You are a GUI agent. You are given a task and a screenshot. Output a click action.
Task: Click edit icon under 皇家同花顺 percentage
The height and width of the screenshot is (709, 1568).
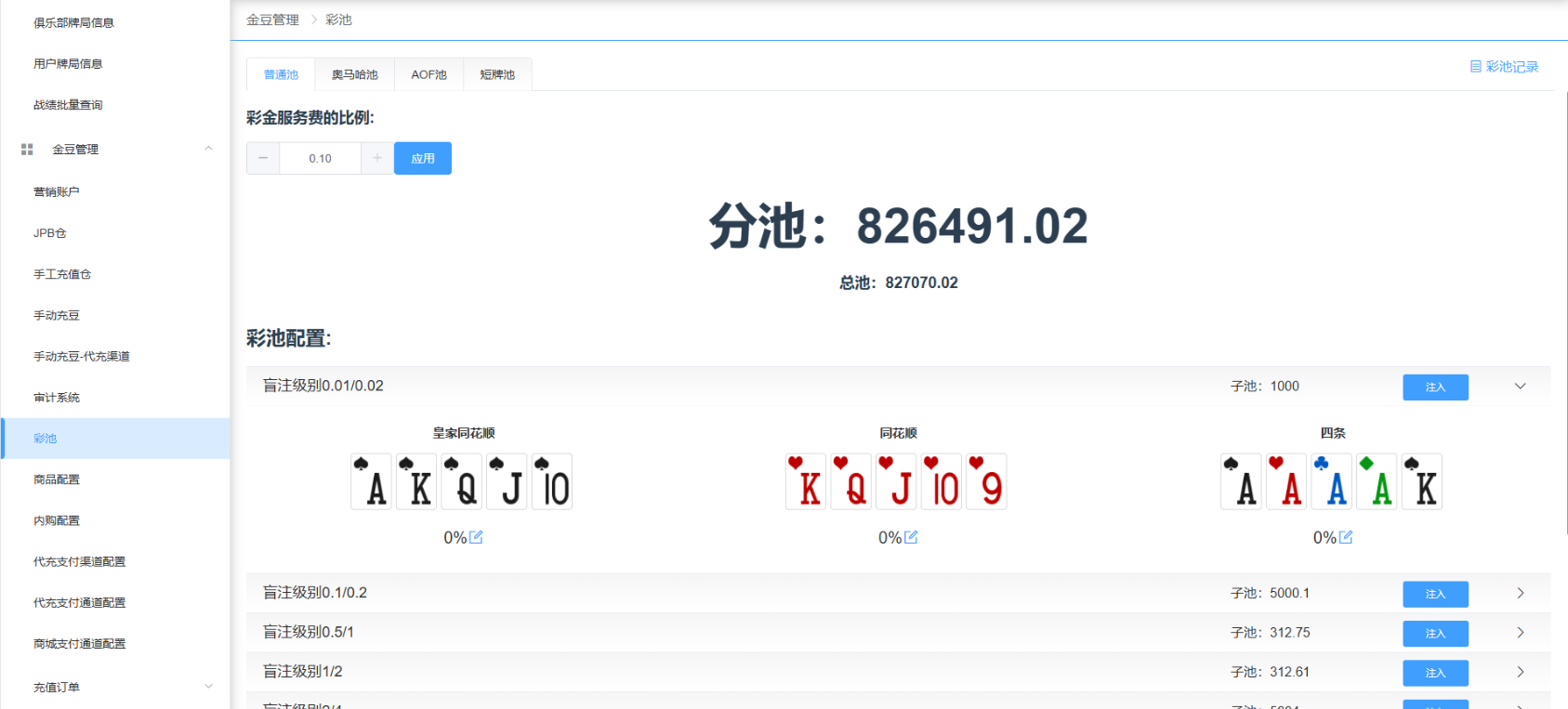[x=476, y=537]
